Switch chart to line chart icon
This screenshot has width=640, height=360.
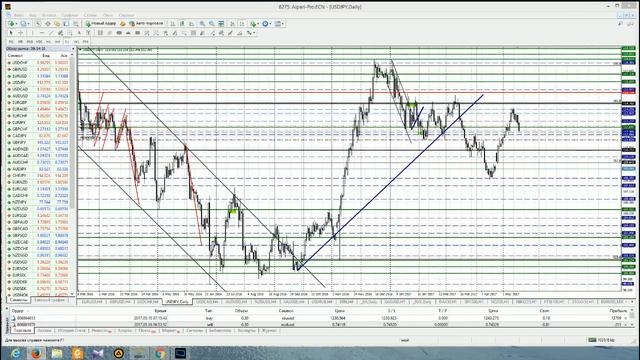pos(191,24)
